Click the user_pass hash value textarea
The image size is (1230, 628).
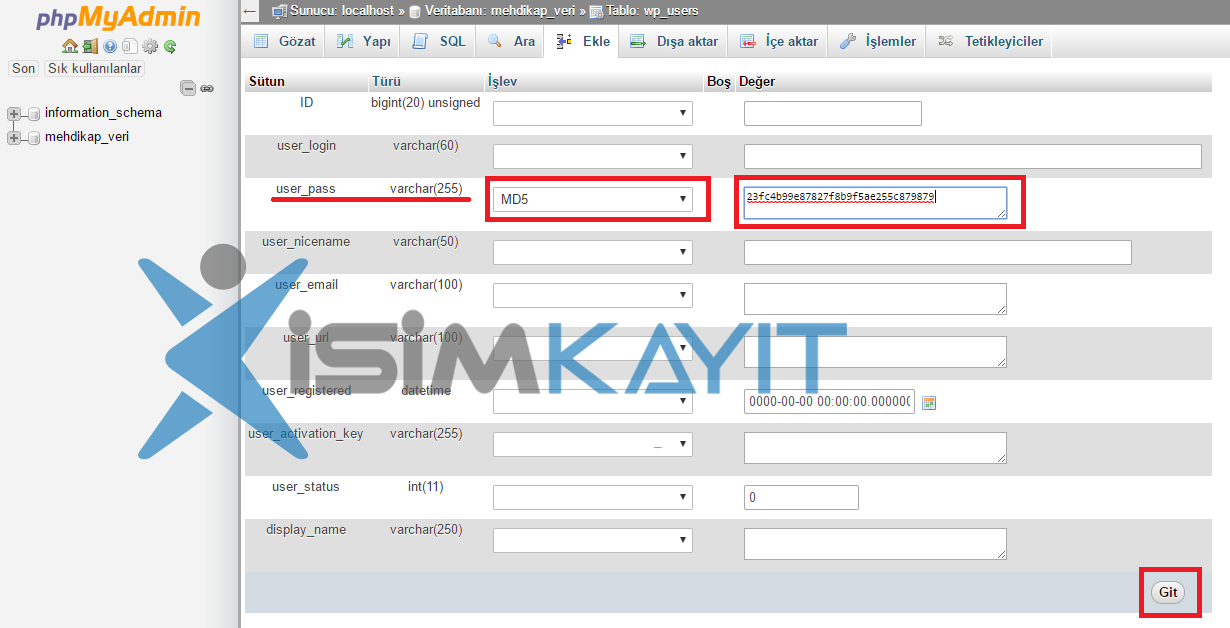coord(875,202)
